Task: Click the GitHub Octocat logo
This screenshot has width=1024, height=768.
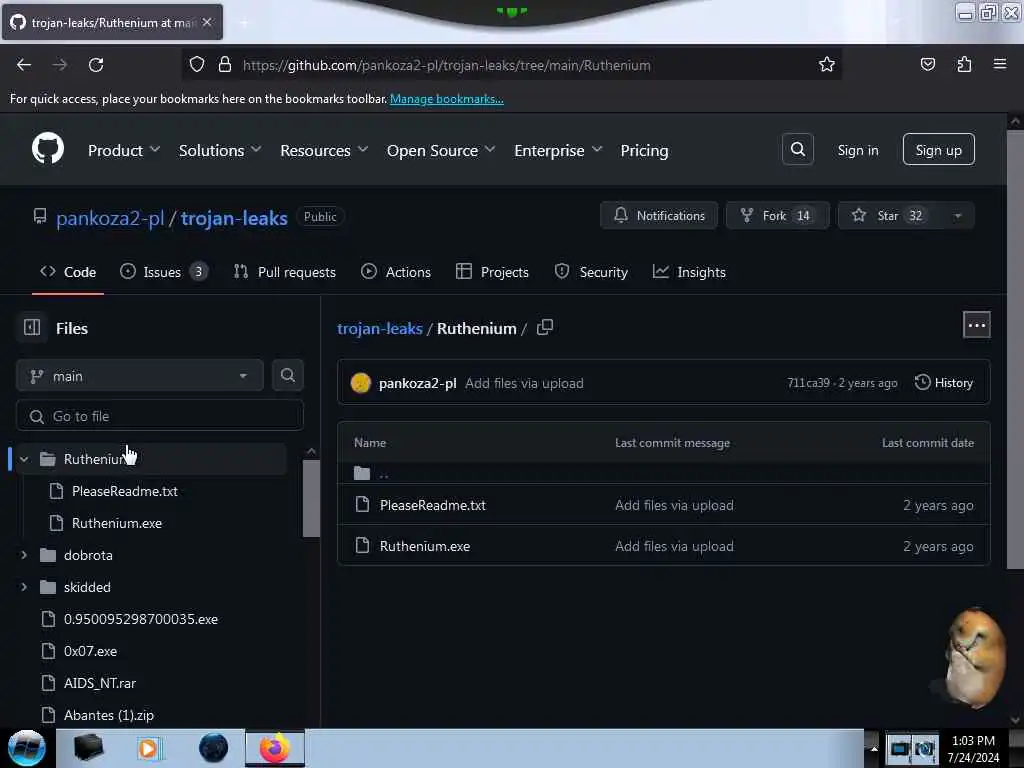Action: click(48, 149)
